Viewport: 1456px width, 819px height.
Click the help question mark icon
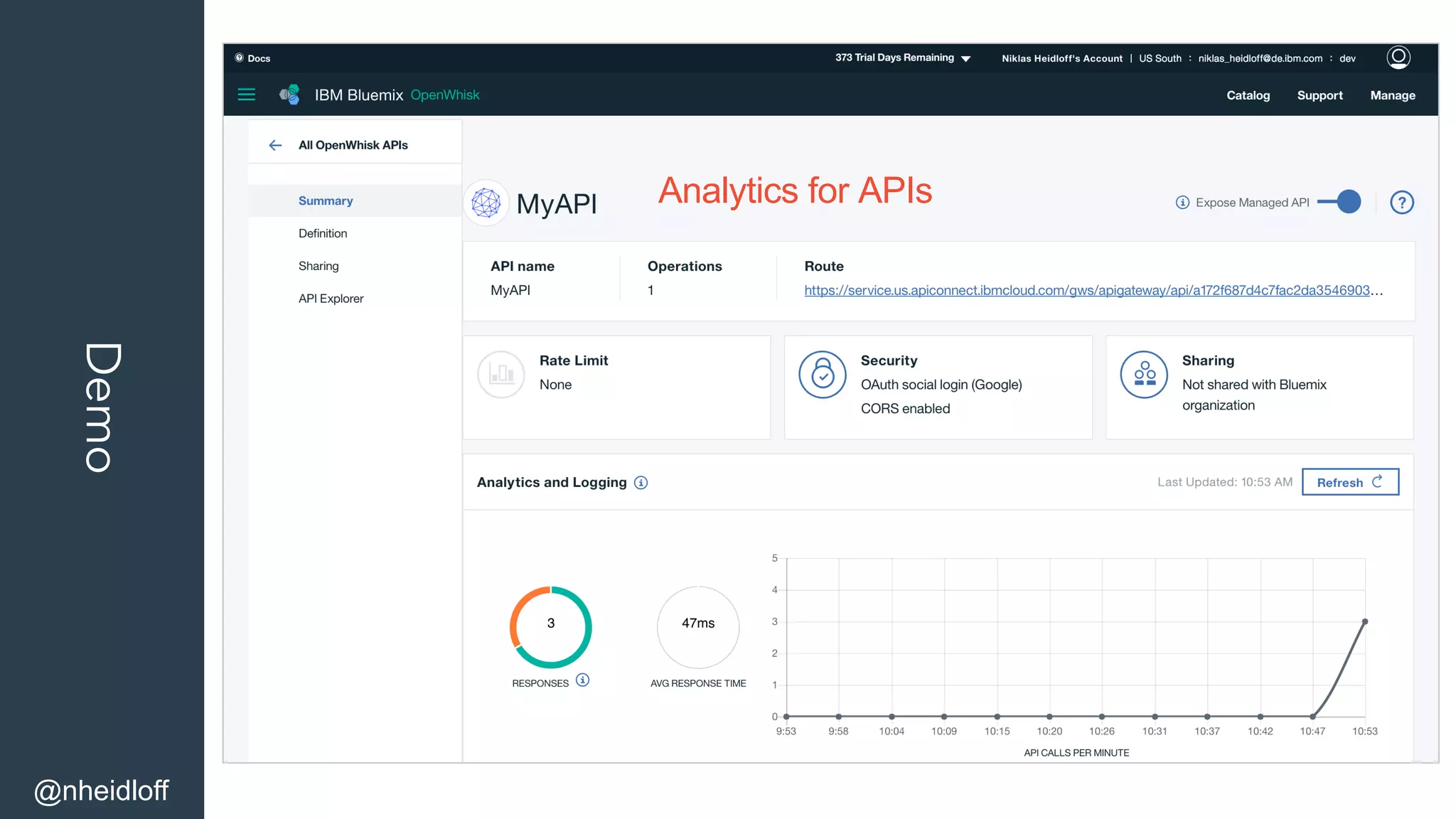tap(1401, 203)
